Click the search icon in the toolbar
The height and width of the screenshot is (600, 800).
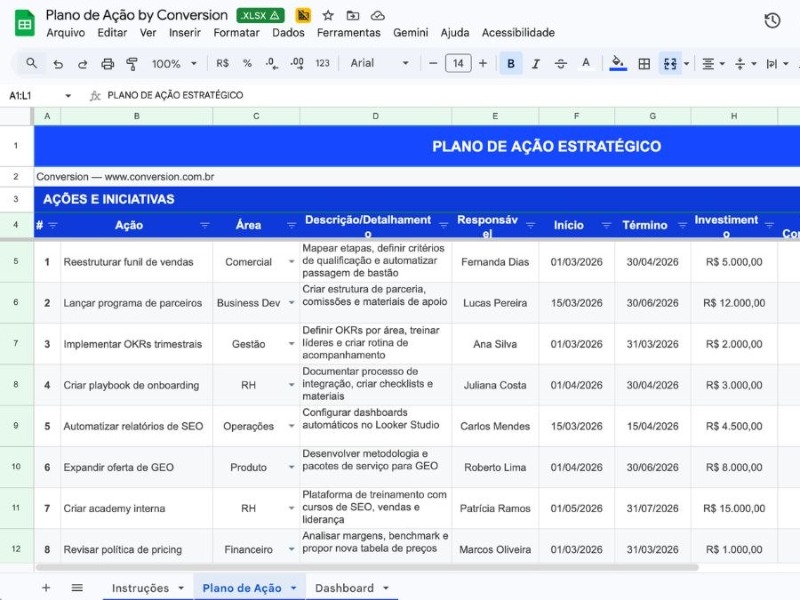pyautogui.click(x=31, y=64)
